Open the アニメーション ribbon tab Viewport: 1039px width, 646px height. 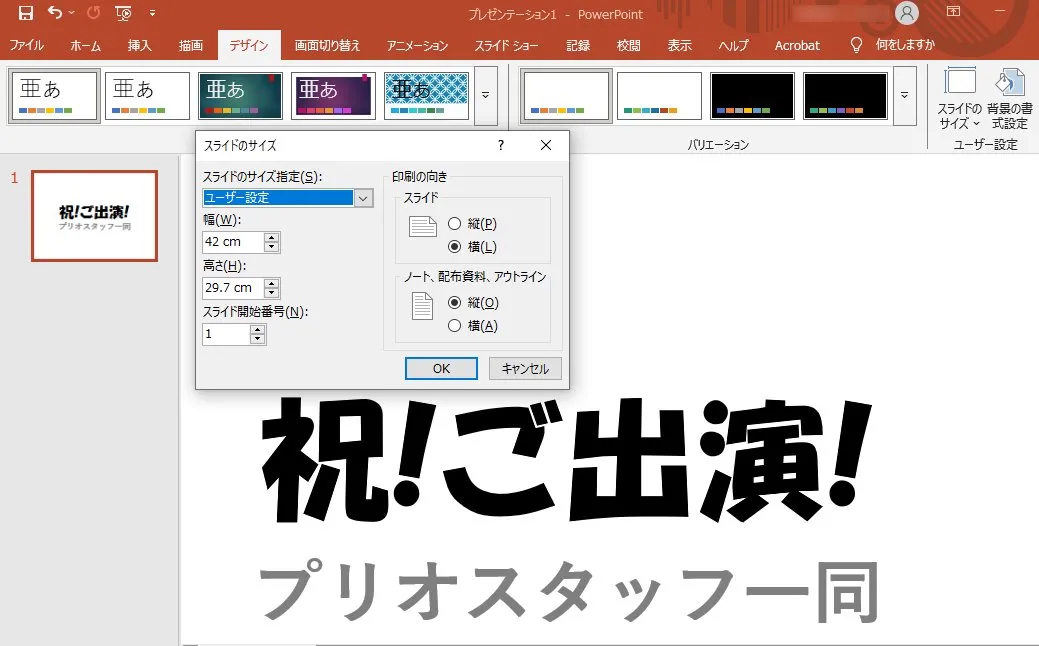(x=416, y=44)
